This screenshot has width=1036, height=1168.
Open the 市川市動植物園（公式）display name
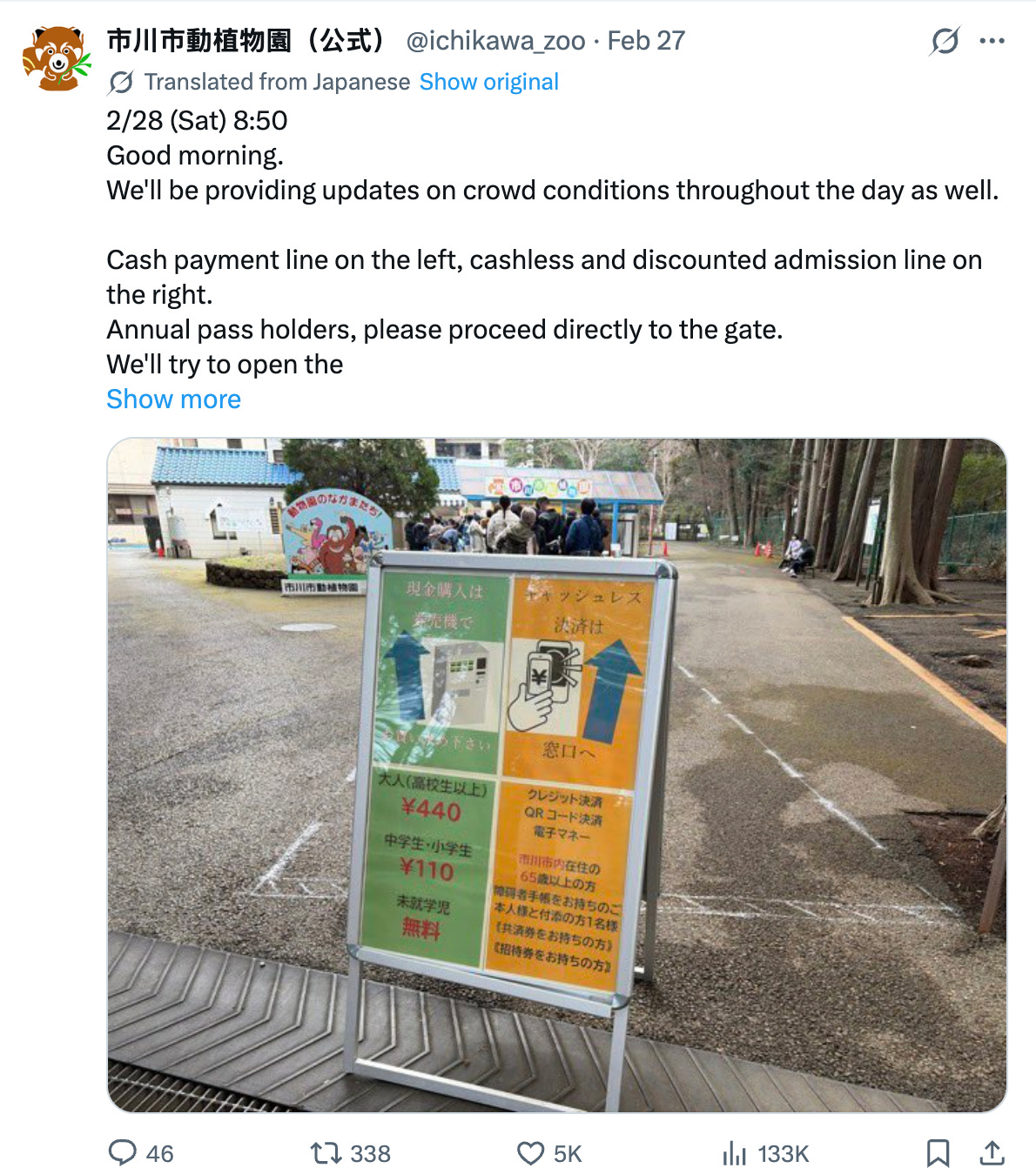pos(246,41)
